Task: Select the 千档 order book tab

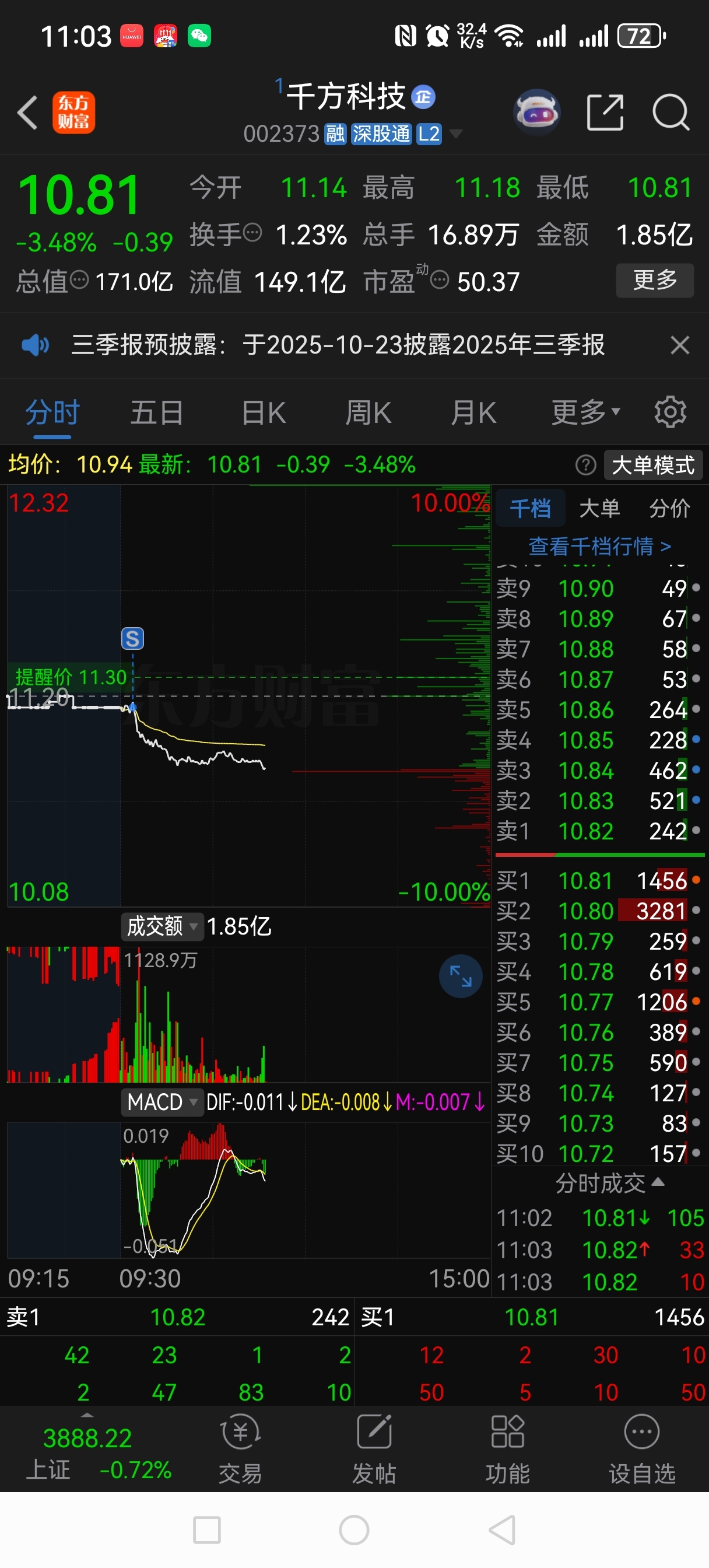Action: point(531,508)
